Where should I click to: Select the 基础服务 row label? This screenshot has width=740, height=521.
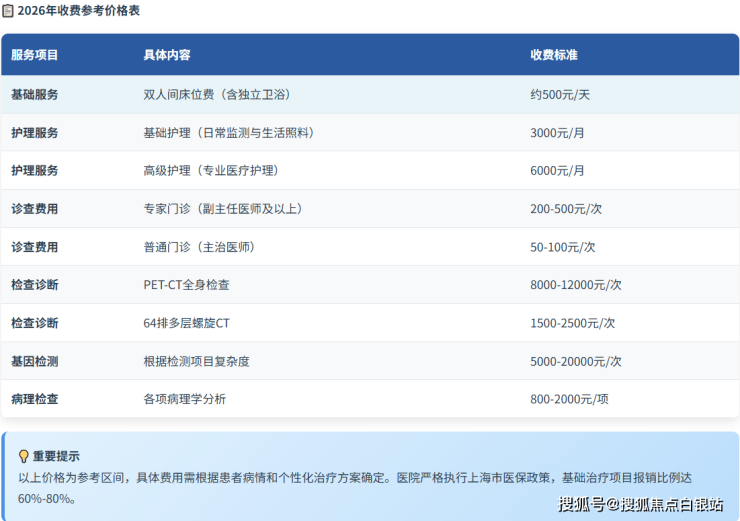coord(35,95)
